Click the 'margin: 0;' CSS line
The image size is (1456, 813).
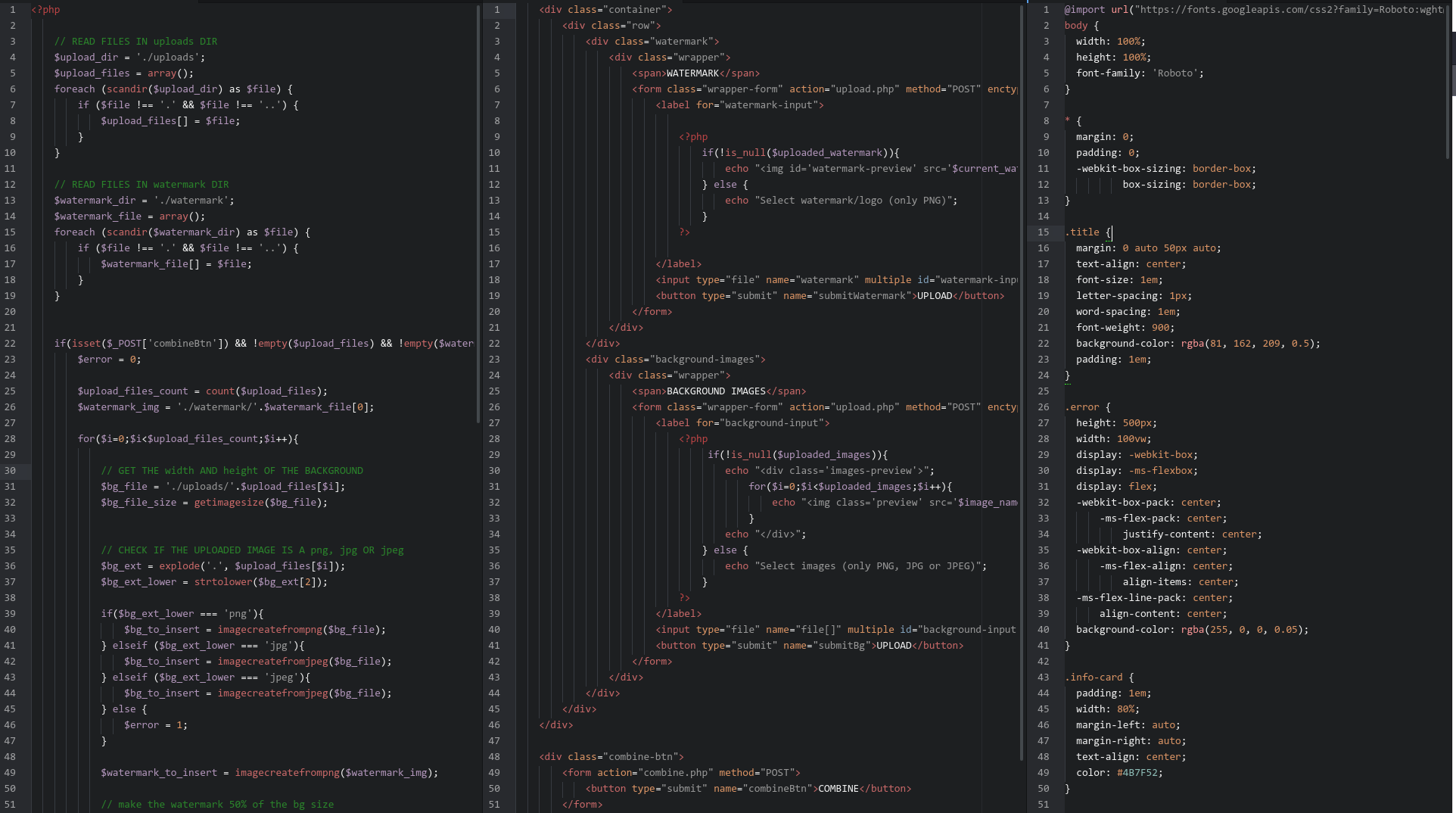click(x=1105, y=137)
